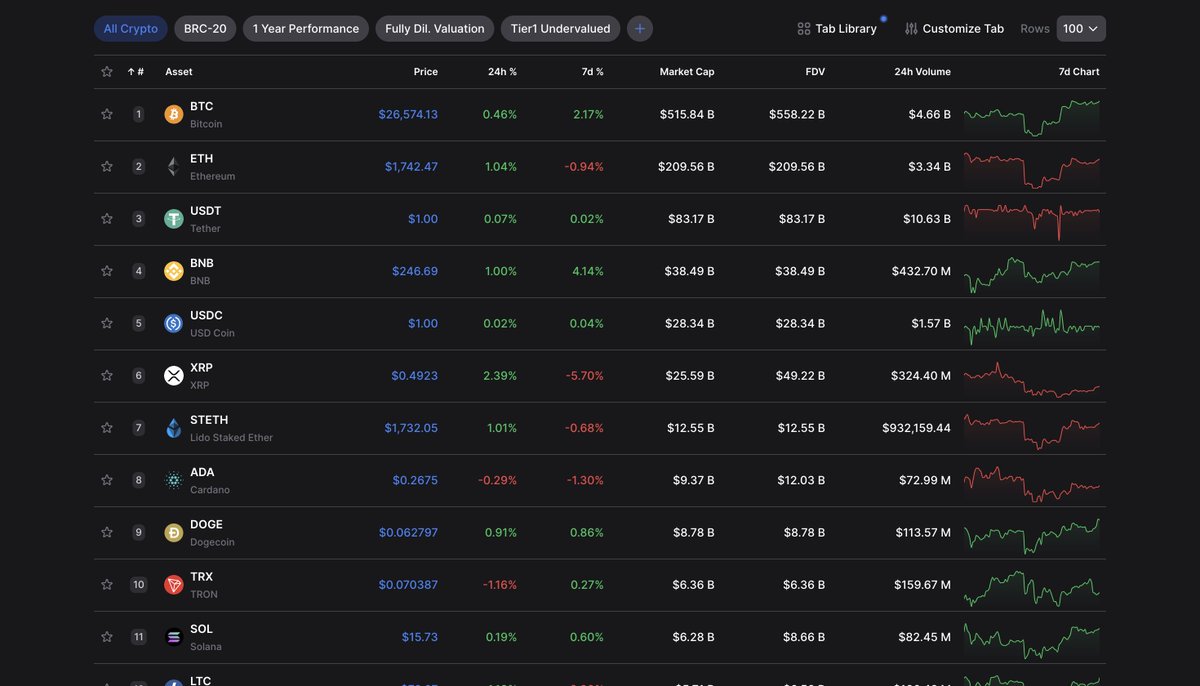Star the SOL Solana row
This screenshot has height=686, width=1200.
click(x=107, y=637)
